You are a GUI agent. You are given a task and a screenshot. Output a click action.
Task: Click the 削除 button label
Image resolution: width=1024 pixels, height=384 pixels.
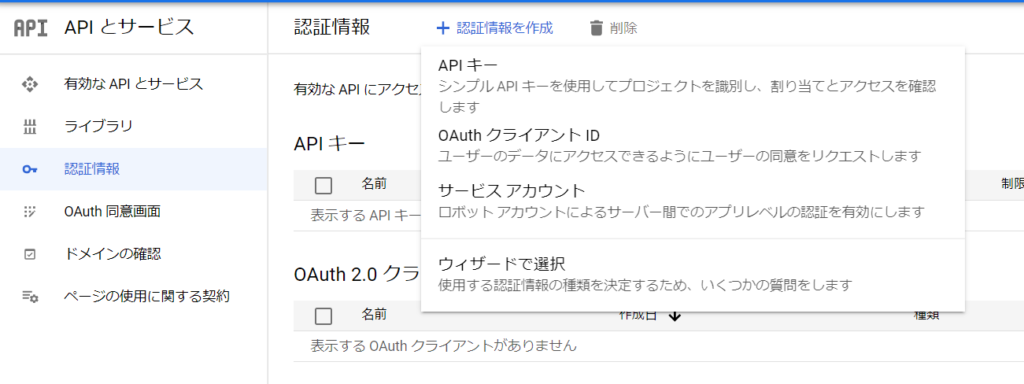pyautogui.click(x=624, y=28)
